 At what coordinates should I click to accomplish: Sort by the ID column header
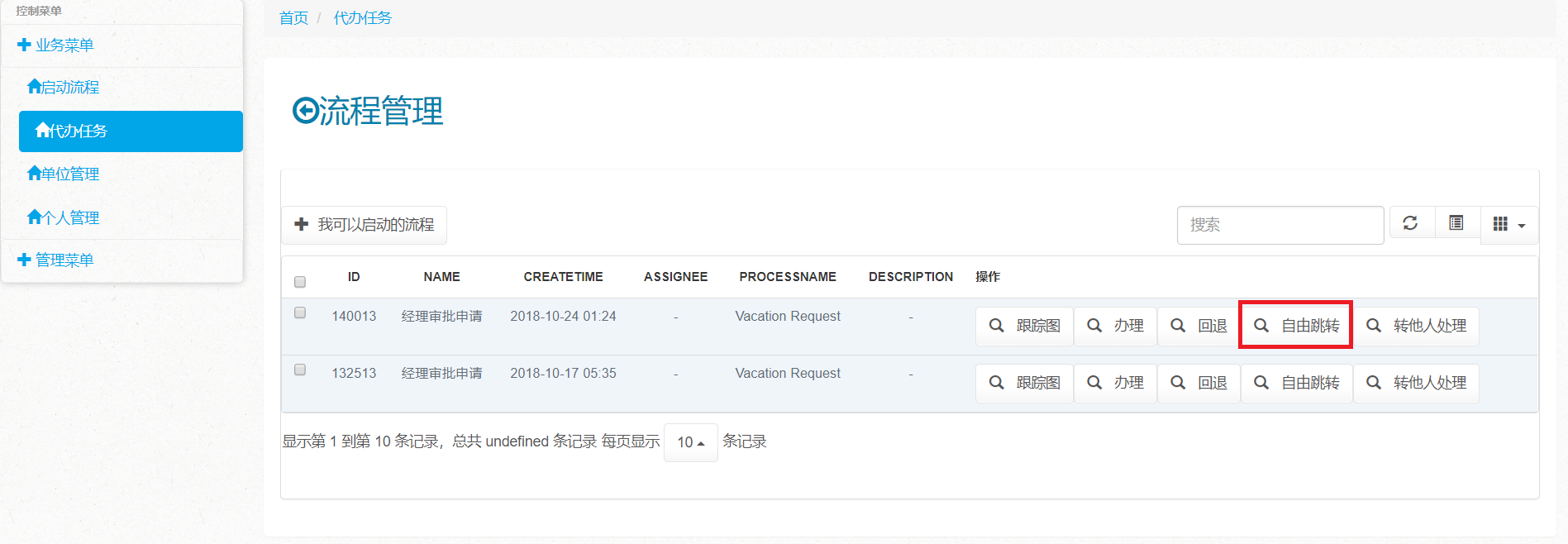(354, 277)
